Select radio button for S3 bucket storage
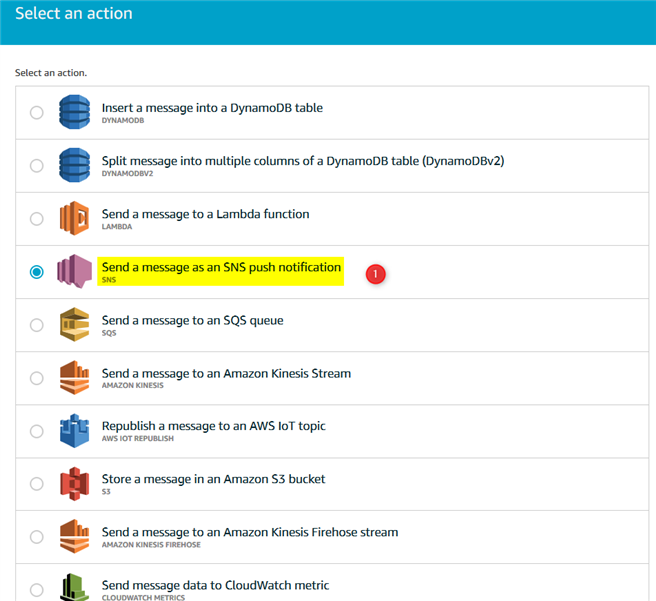 (37, 484)
